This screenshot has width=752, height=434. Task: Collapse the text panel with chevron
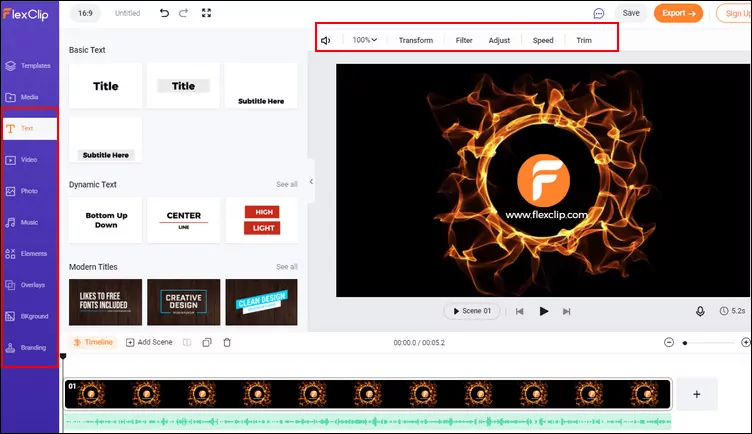tap(311, 181)
